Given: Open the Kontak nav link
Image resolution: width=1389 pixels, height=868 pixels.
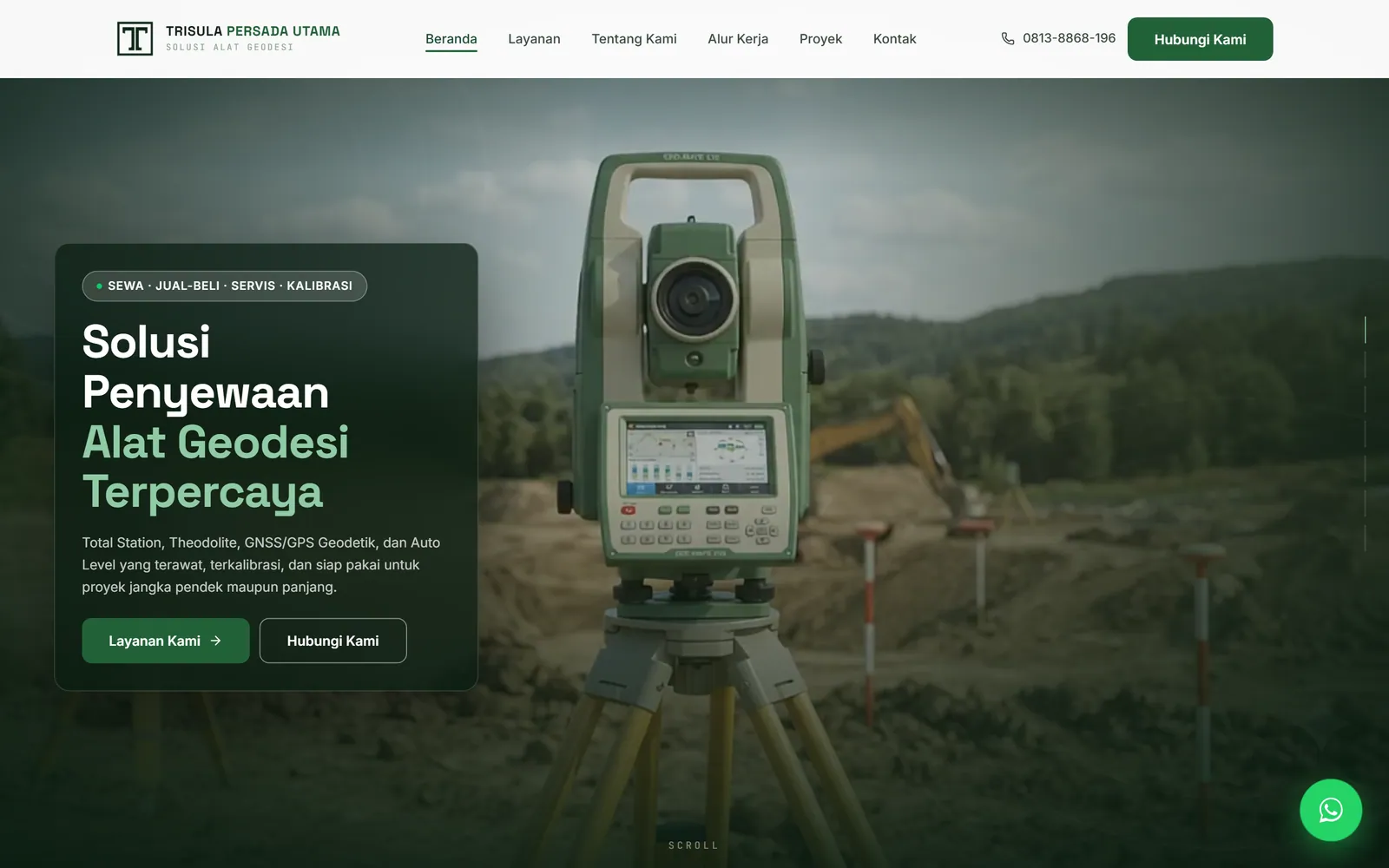Looking at the screenshot, I should point(894,39).
